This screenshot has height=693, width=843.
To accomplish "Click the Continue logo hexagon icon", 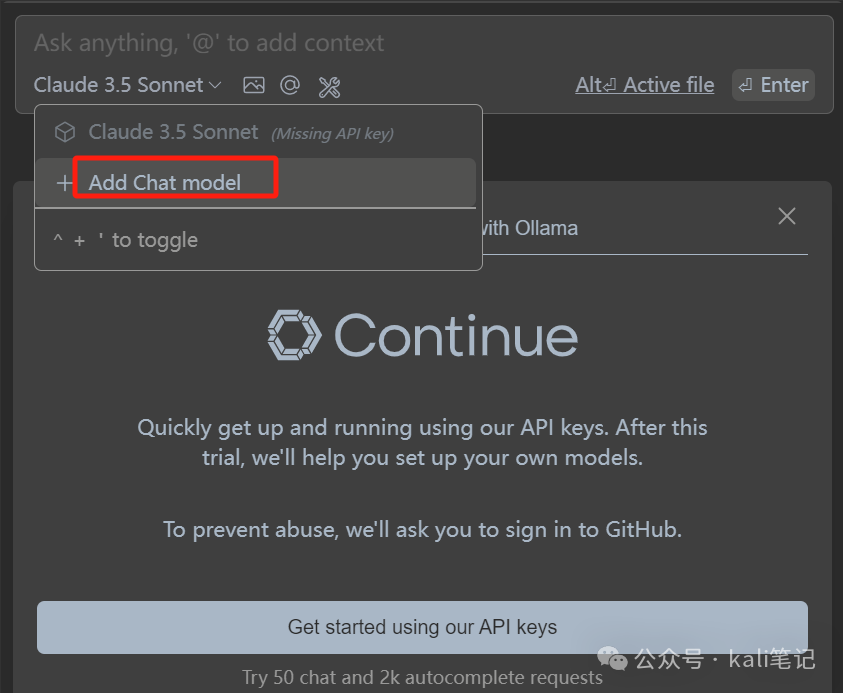I will pyautogui.click(x=294, y=335).
